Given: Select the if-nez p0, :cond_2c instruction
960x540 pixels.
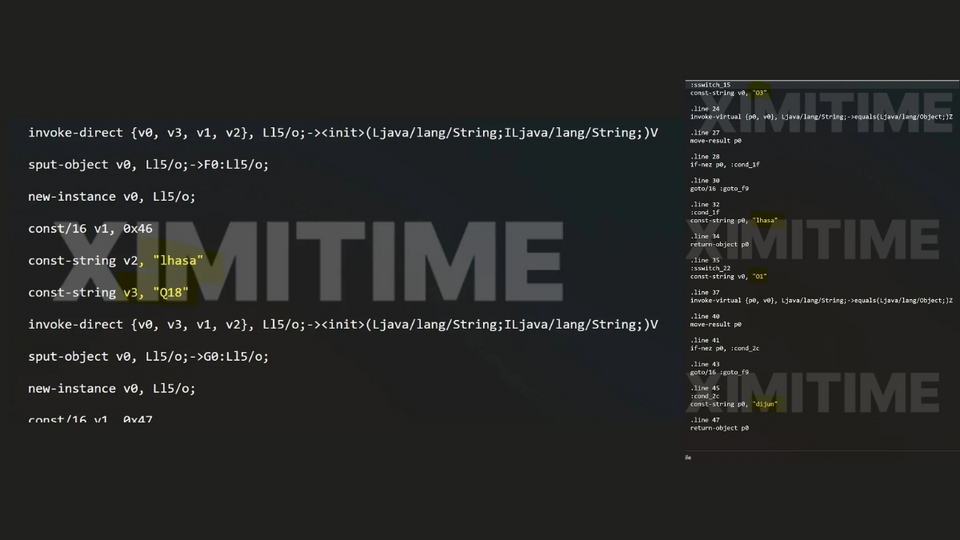Looking at the screenshot, I should 725,348.
